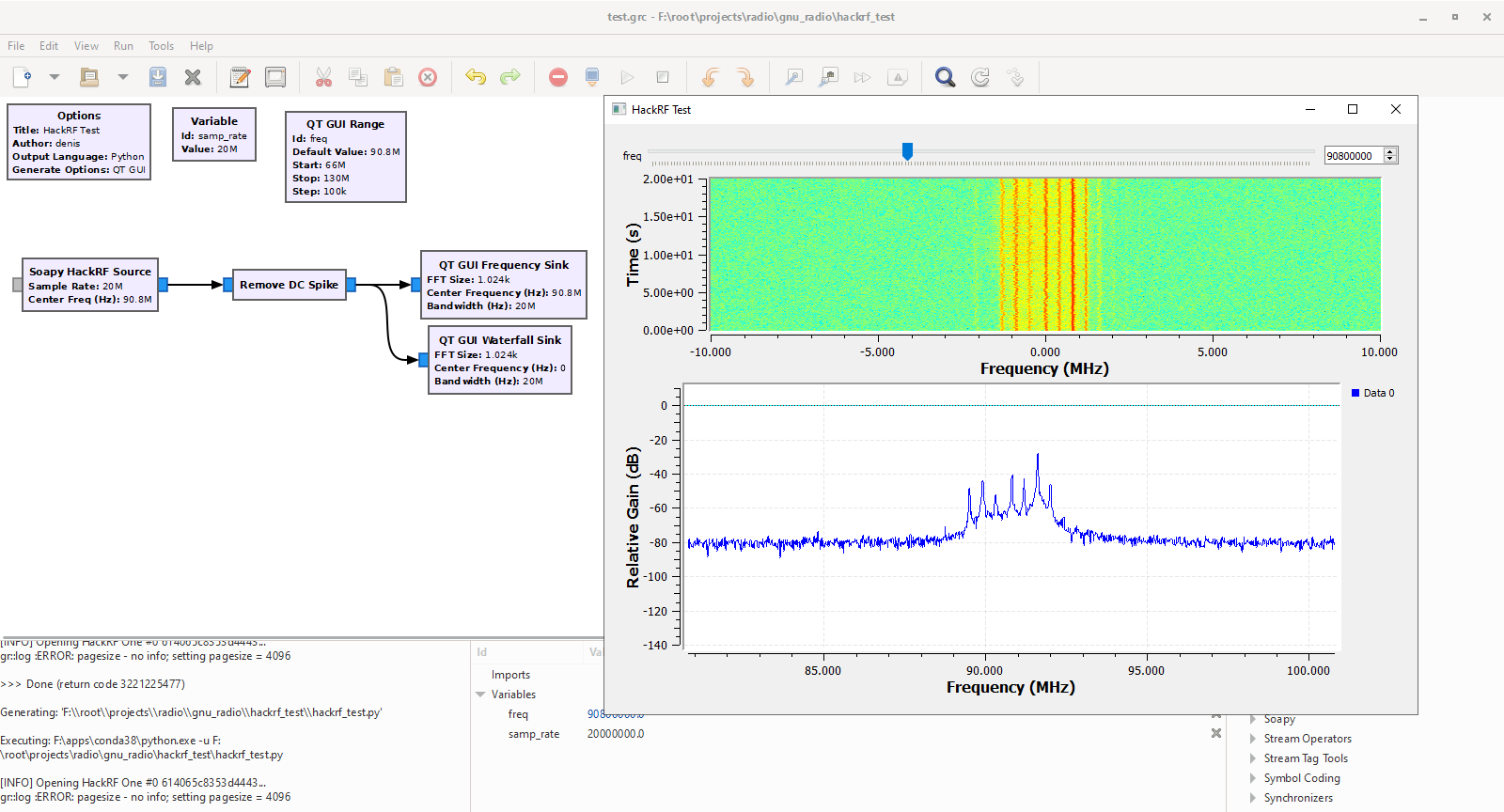Image resolution: width=1504 pixels, height=812 pixels.
Task: Generate the flow graph
Action: [x=592, y=77]
